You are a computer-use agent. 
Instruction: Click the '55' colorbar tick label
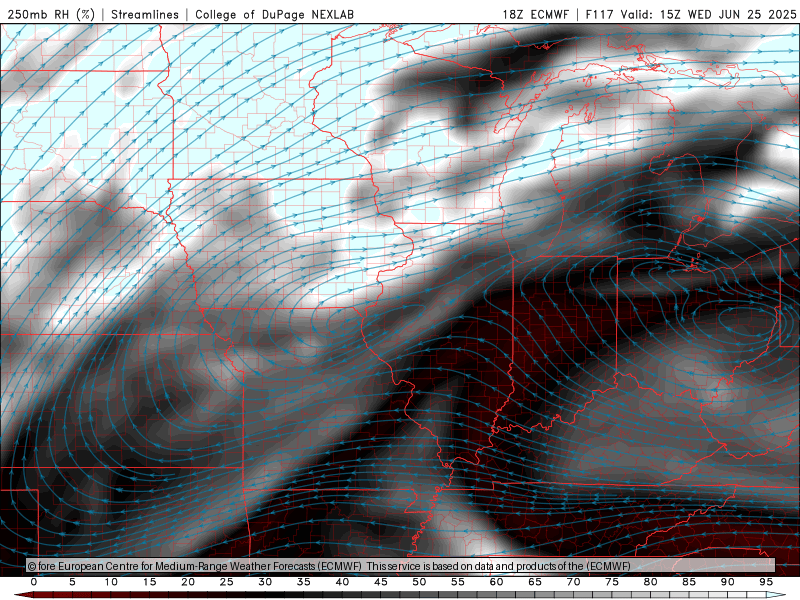[x=458, y=582]
